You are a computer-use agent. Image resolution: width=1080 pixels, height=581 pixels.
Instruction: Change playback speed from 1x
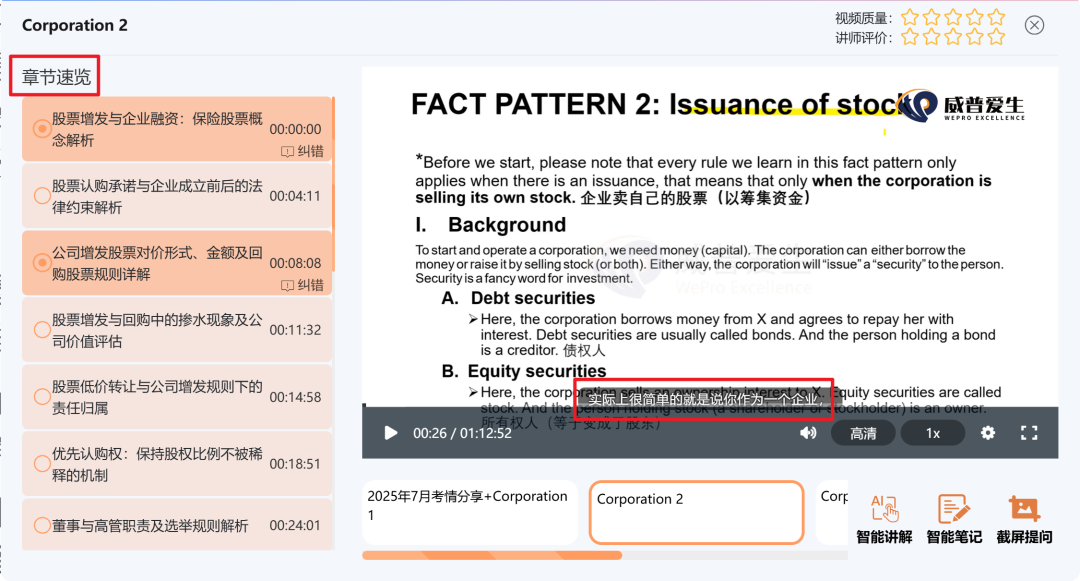[x=932, y=433]
